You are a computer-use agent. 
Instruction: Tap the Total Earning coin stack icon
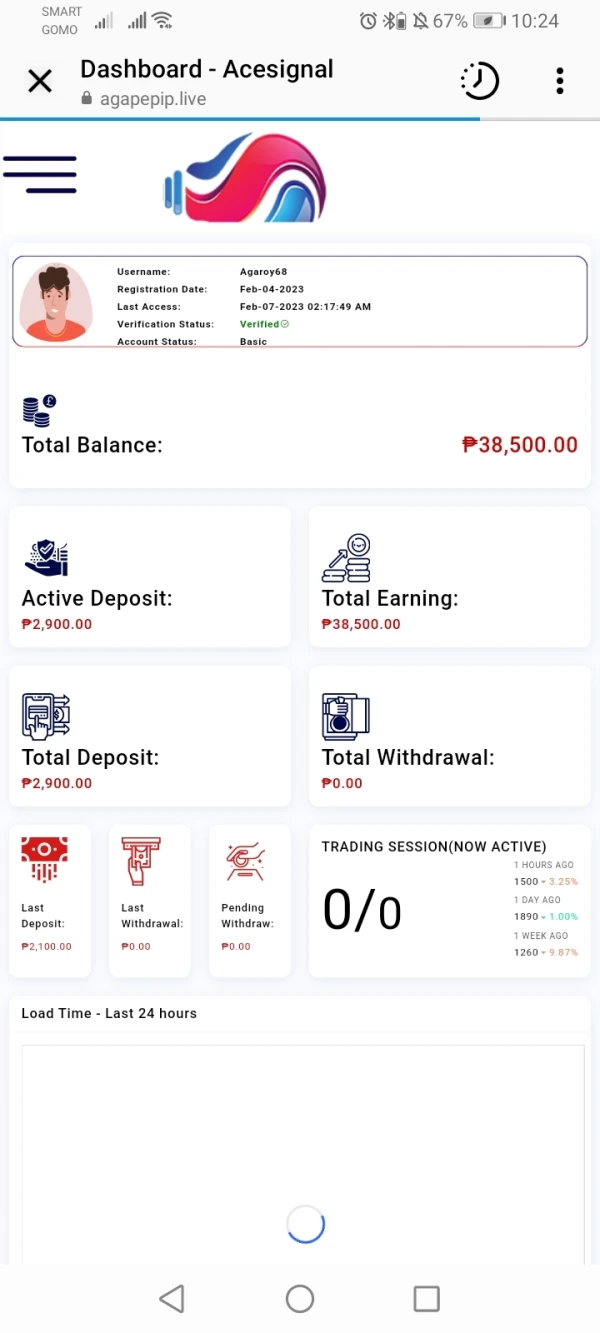point(346,558)
